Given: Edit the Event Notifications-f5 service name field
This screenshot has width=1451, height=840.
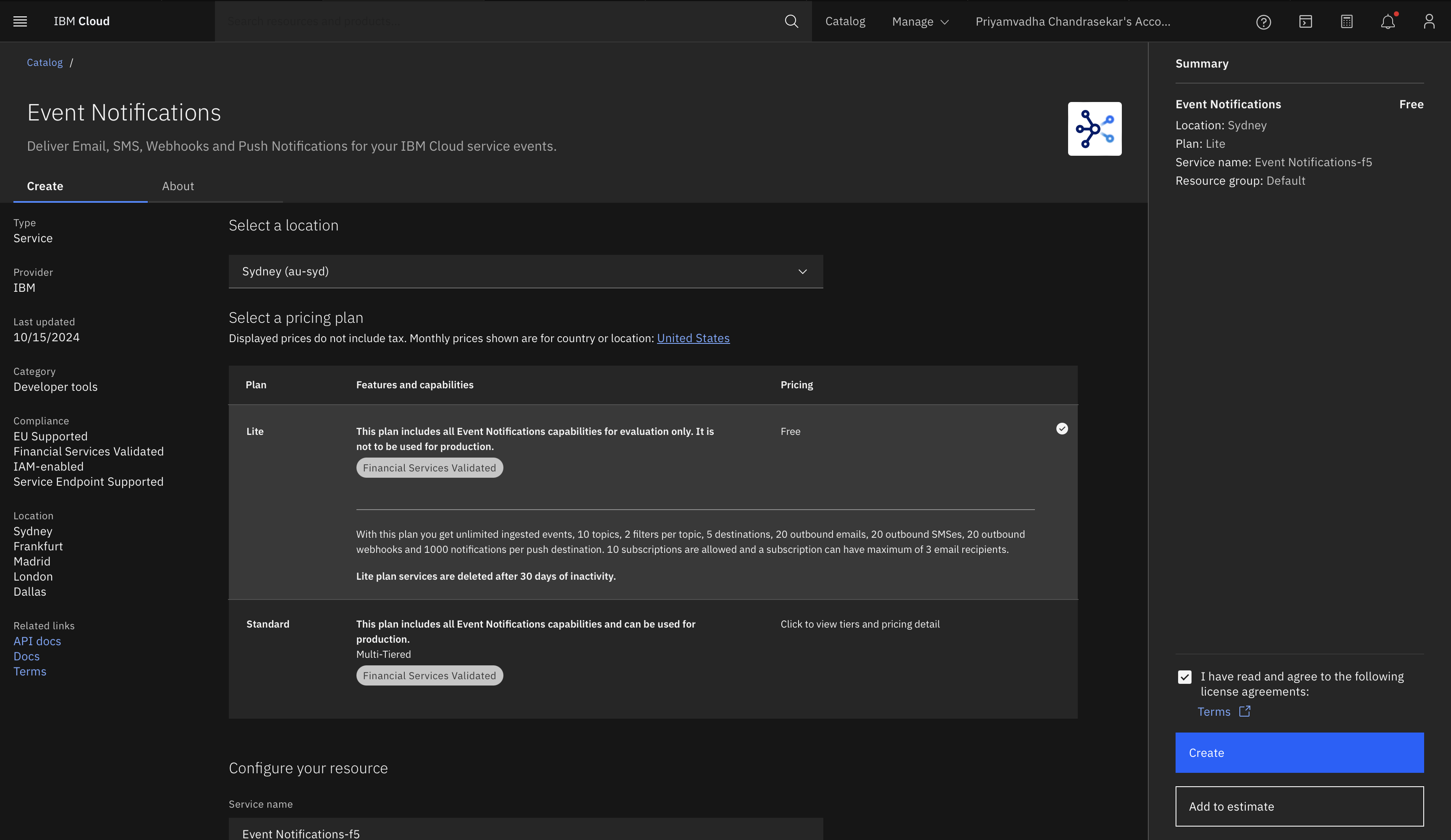Looking at the screenshot, I should pos(525,833).
